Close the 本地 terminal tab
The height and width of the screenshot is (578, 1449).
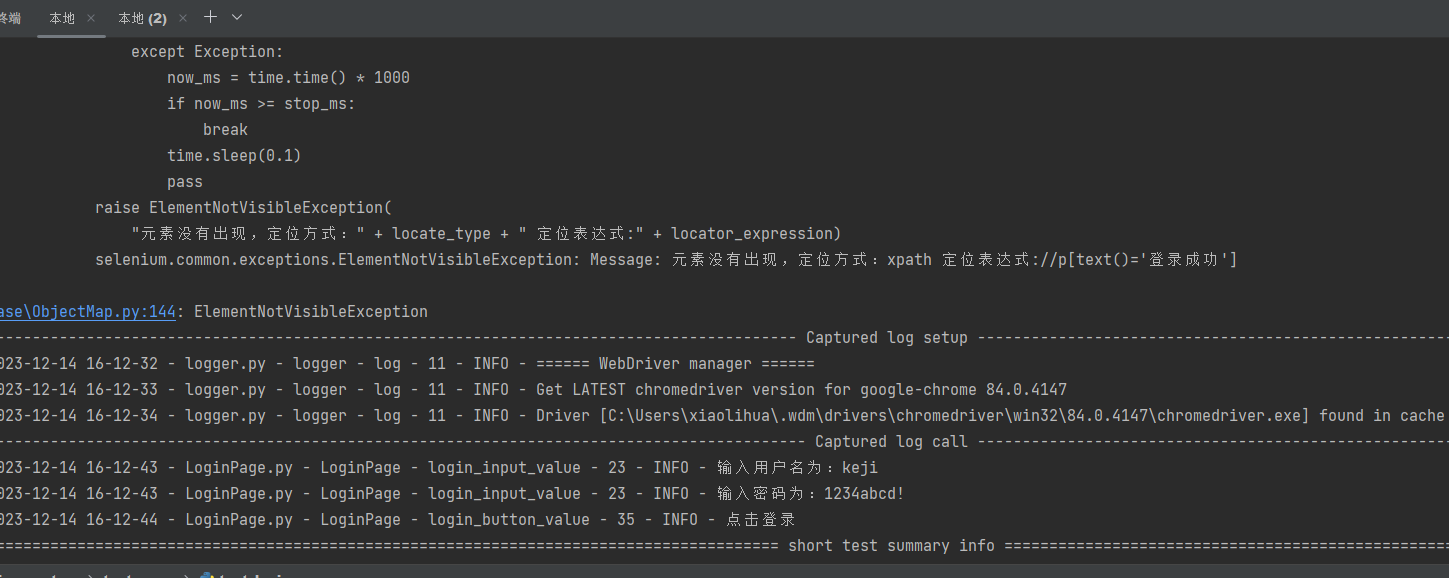92,18
